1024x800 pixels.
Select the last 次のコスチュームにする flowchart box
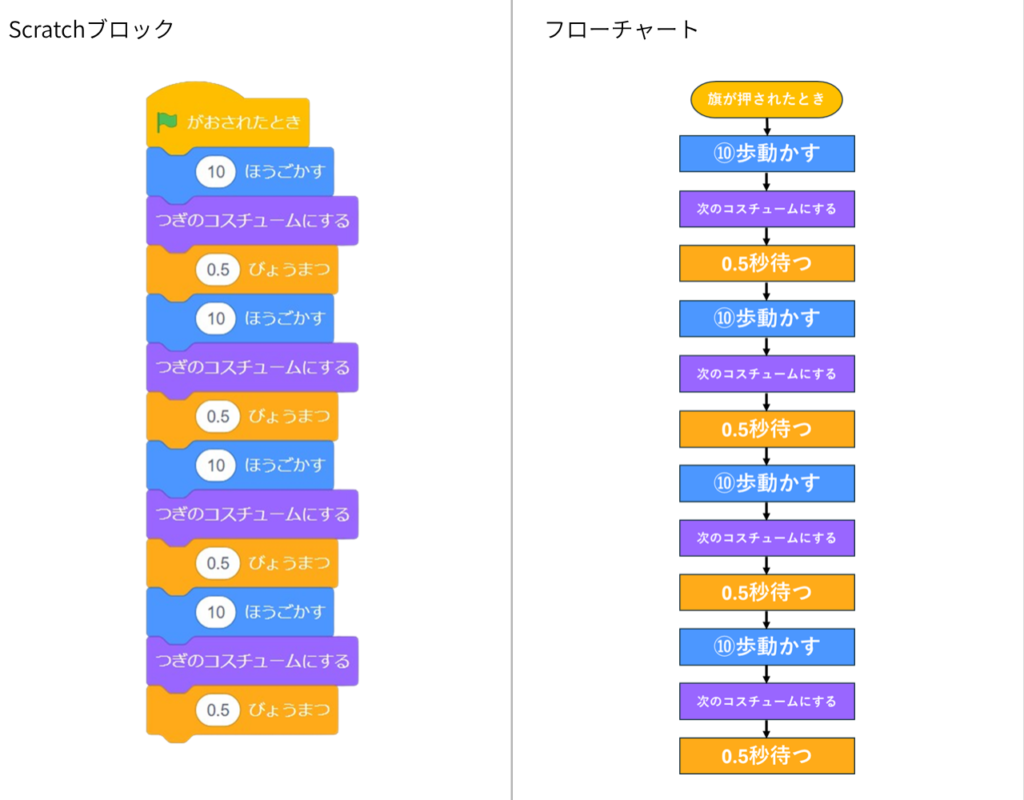coord(767,701)
